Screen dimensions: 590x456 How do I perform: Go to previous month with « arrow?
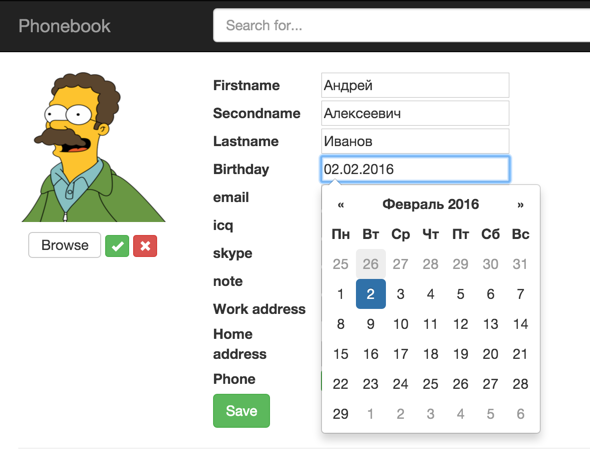[x=341, y=205]
